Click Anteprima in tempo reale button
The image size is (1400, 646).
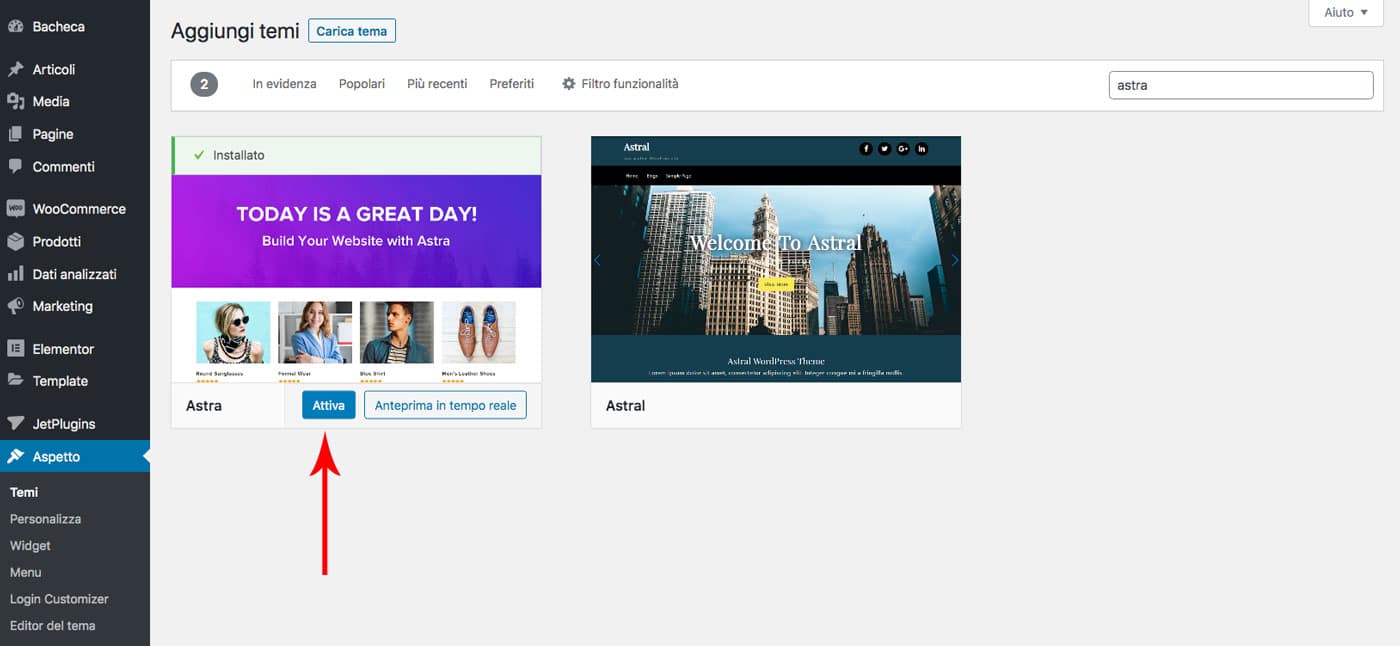pyautogui.click(x=445, y=405)
